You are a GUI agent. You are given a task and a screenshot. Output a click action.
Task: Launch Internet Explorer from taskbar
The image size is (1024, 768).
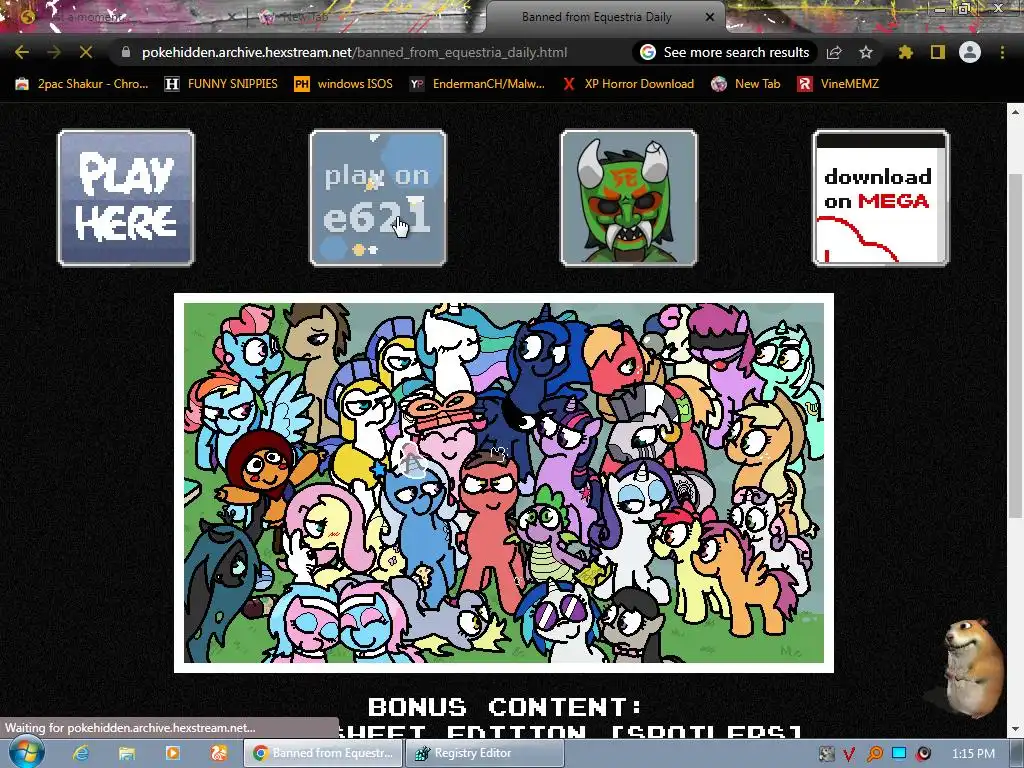click(80, 753)
